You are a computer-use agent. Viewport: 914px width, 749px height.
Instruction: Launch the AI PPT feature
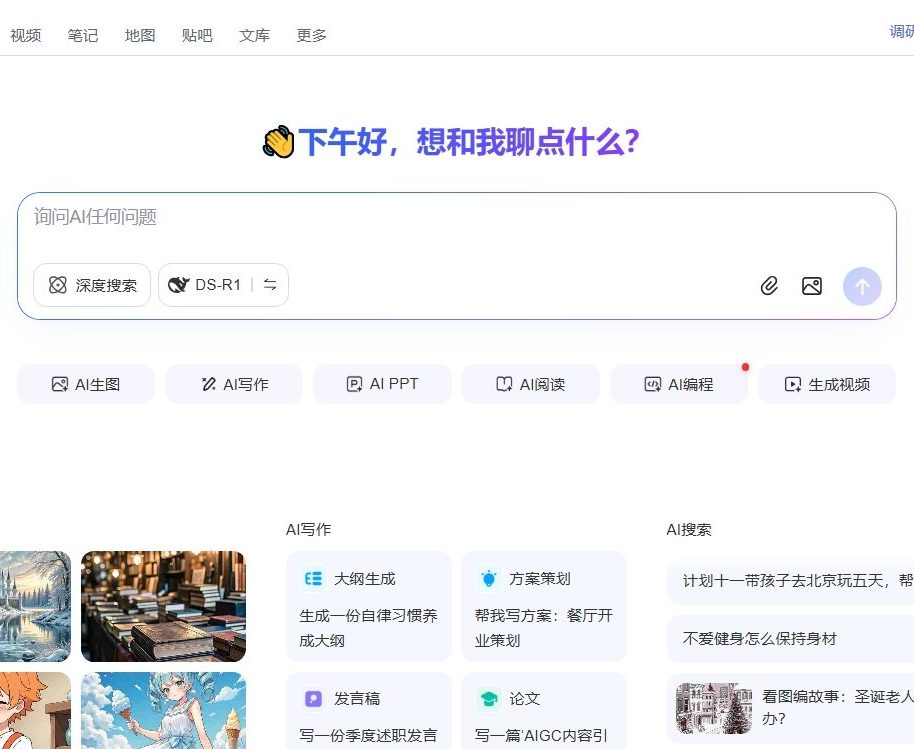click(x=382, y=383)
